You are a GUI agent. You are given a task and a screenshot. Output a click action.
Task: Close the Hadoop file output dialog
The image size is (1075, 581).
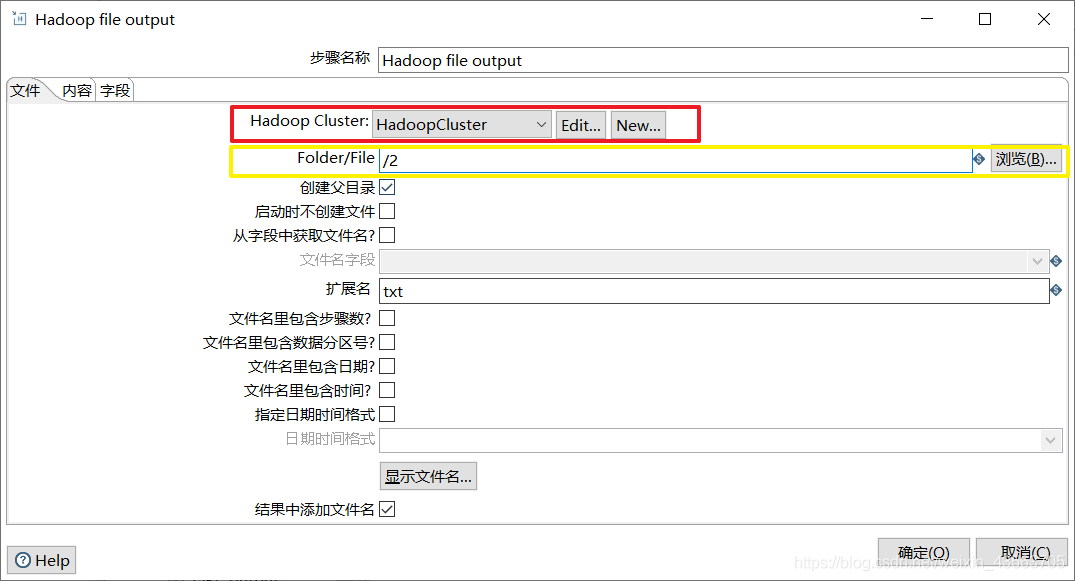click(1043, 19)
